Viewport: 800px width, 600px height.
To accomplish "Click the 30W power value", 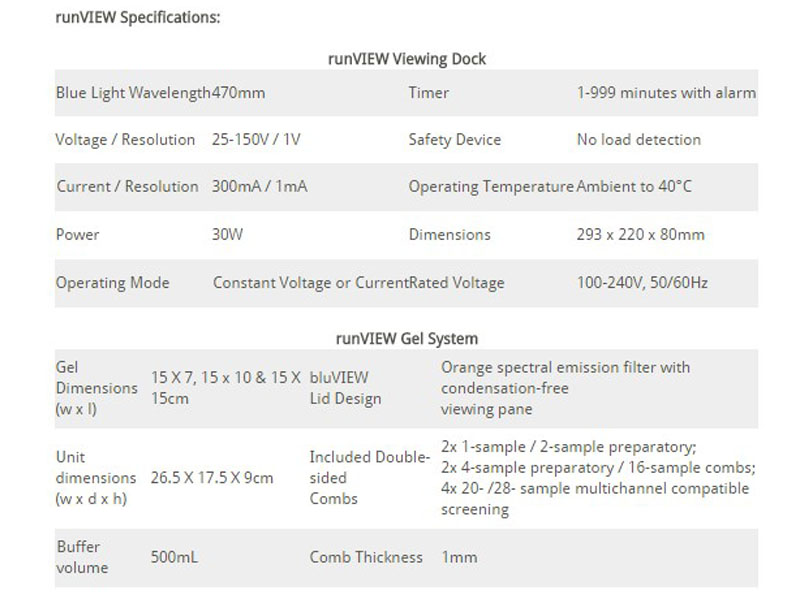I will (x=228, y=235).
